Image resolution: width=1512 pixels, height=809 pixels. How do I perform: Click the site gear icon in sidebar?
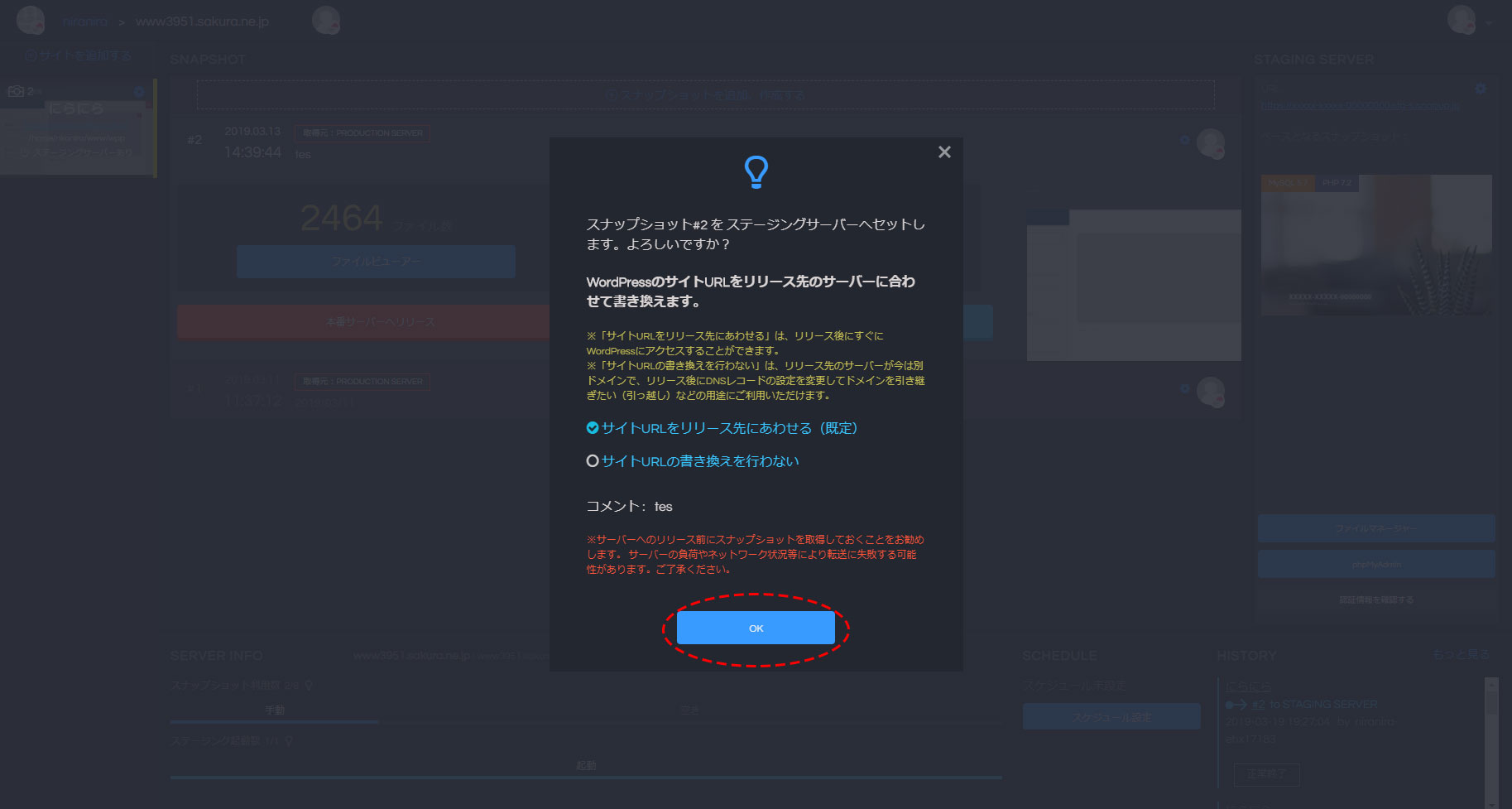[x=139, y=92]
